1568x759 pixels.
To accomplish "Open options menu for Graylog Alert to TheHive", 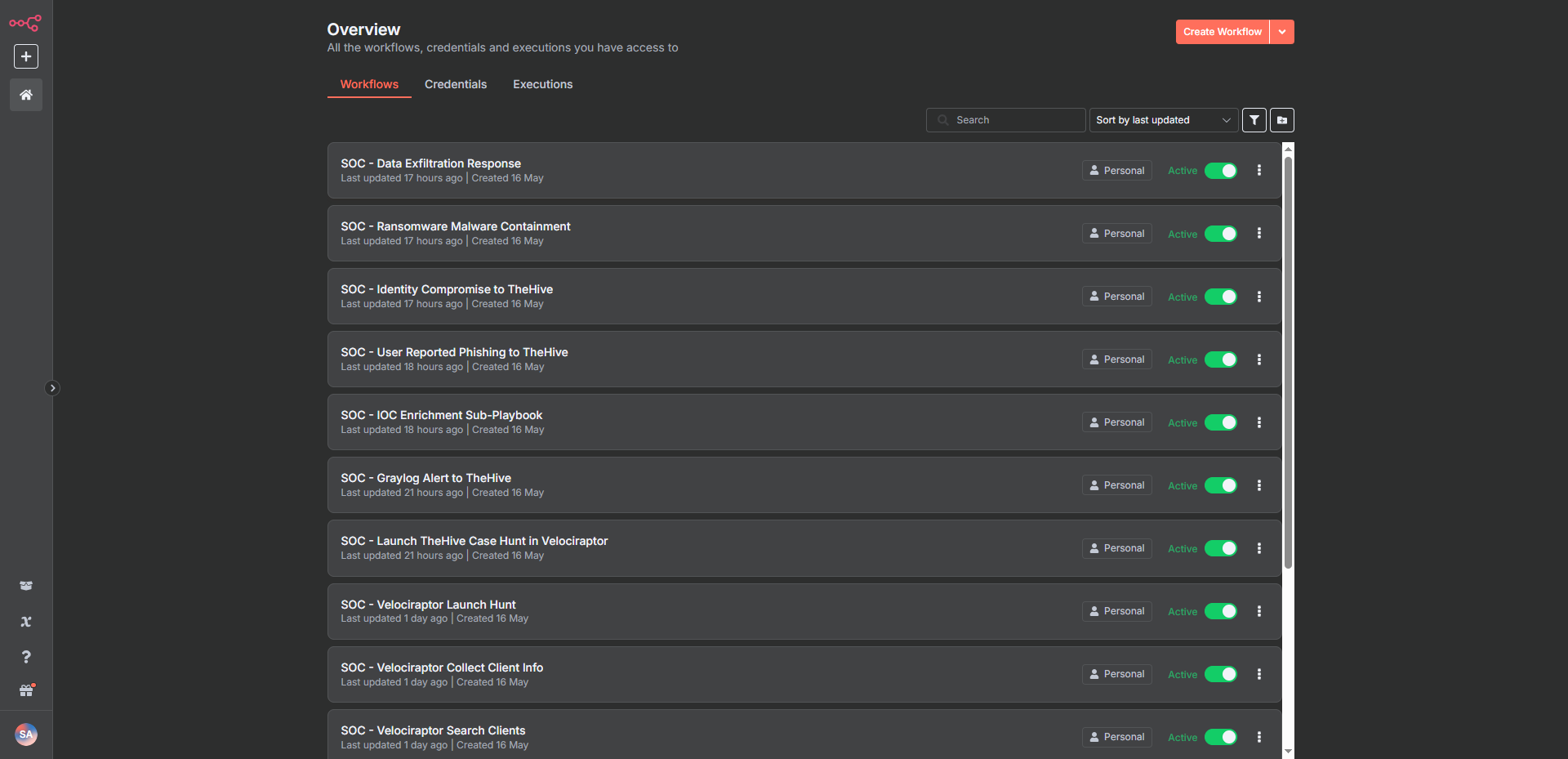I will [x=1259, y=485].
